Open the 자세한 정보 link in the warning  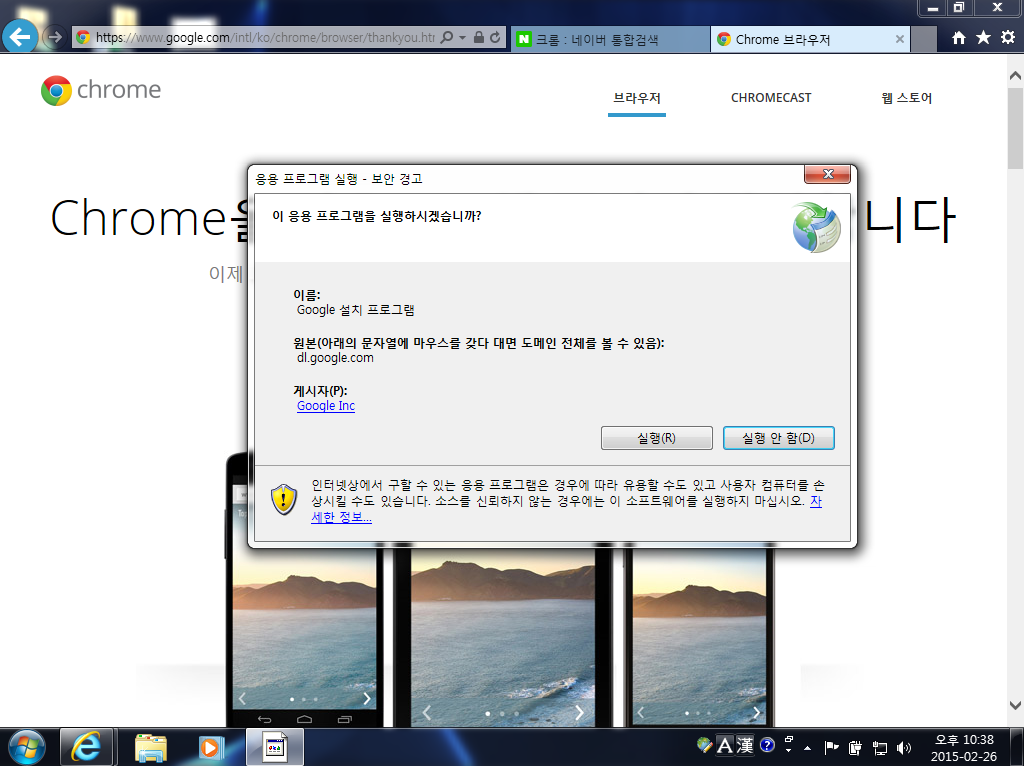(342, 517)
